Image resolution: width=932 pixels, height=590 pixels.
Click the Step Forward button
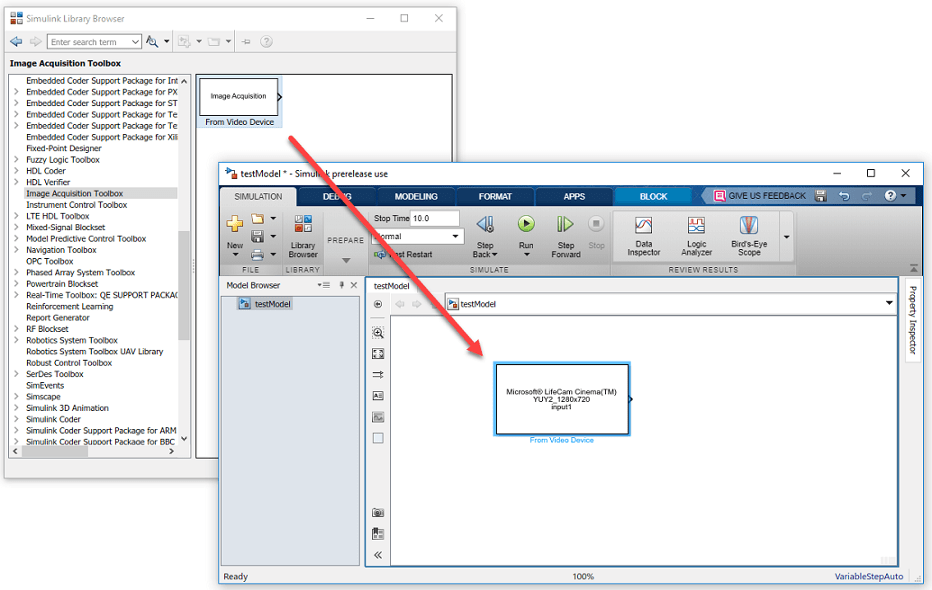click(x=565, y=236)
